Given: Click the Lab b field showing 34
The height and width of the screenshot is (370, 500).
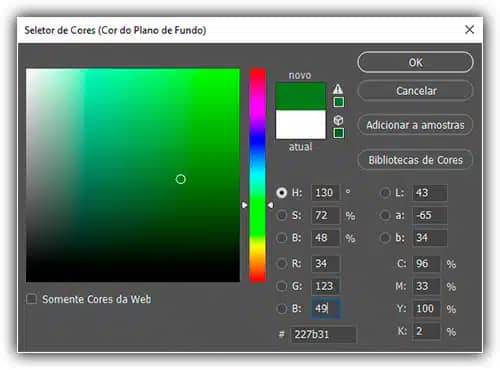Looking at the screenshot, I should coord(430,238).
